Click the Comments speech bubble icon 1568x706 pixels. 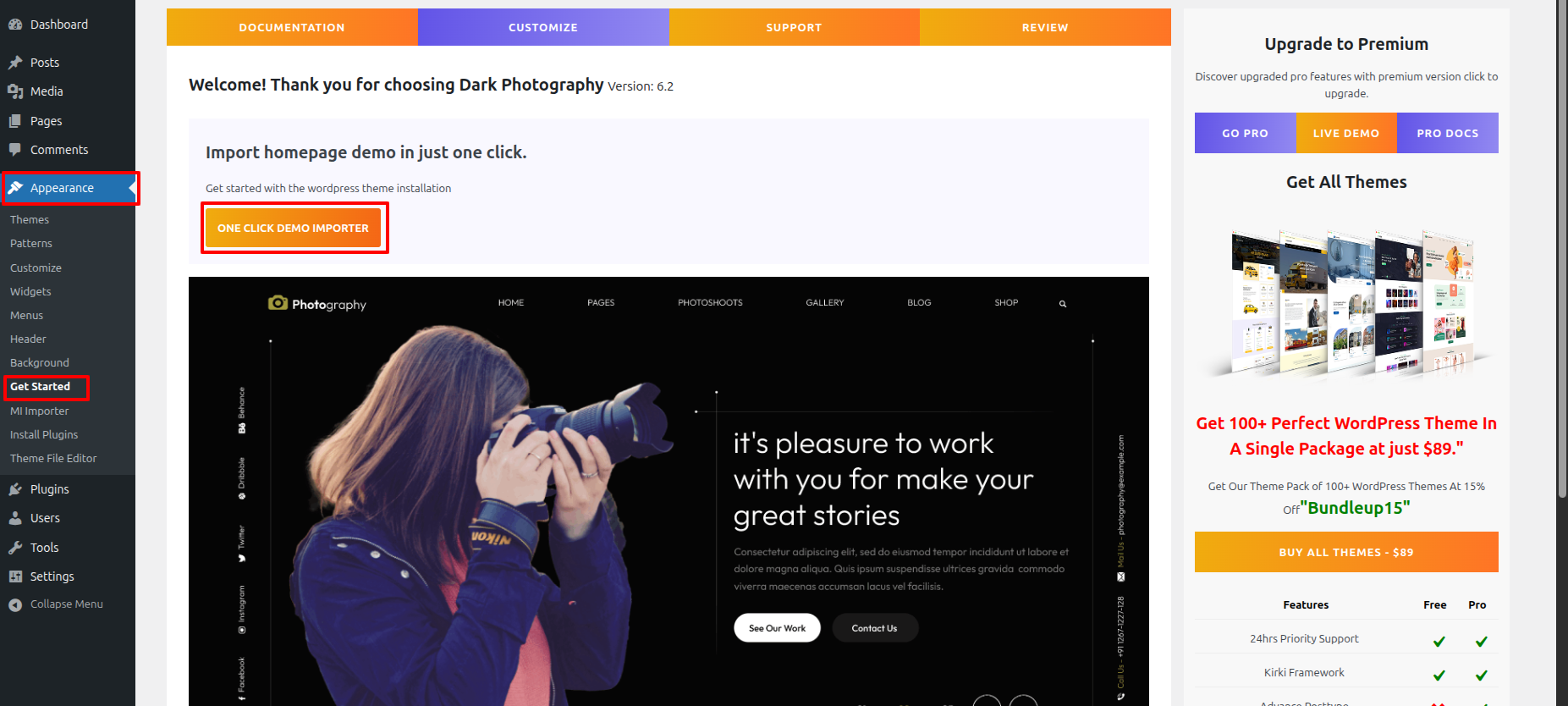[15, 150]
